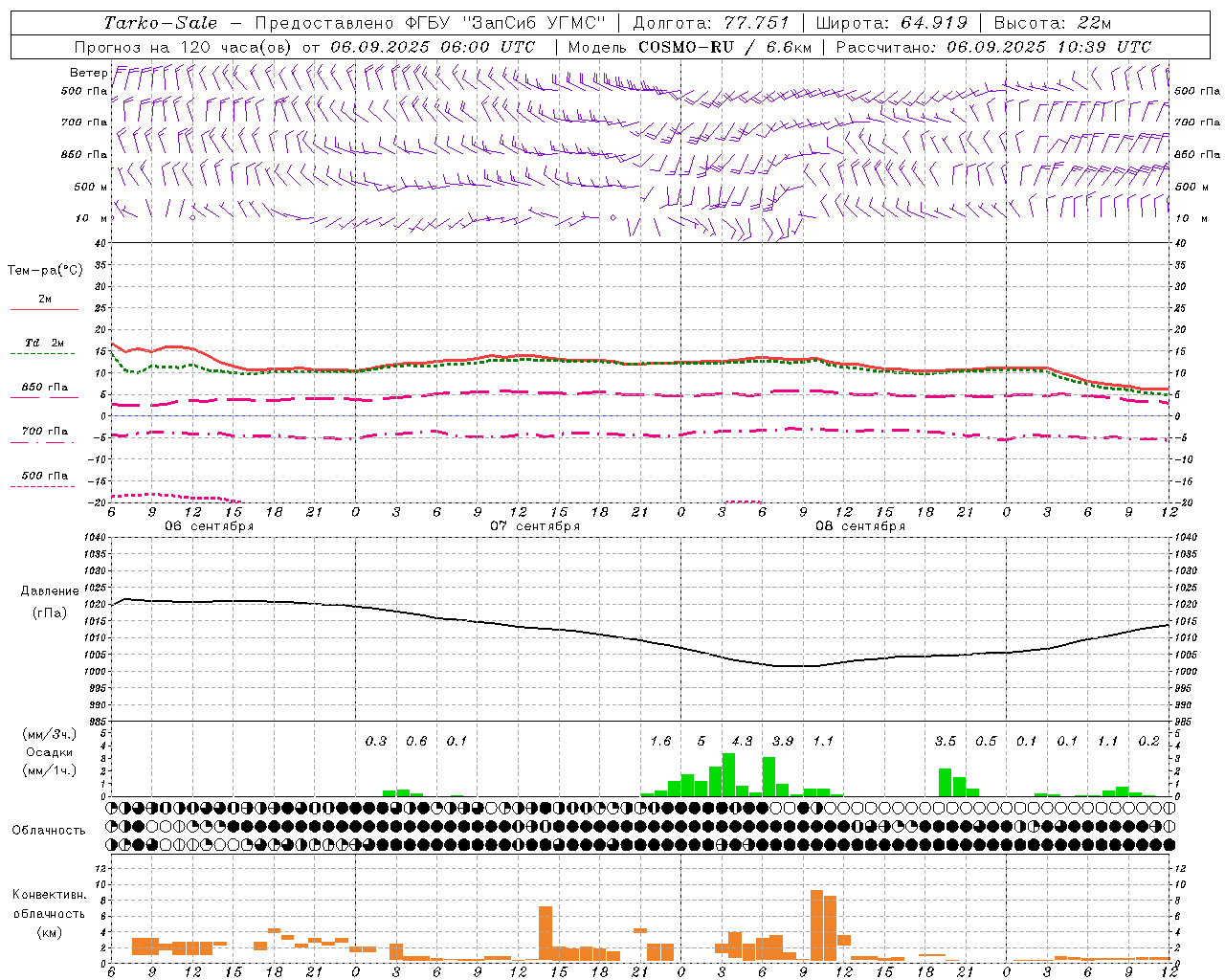Select the 'Прогноз на 120 часа(ов)' forecast text
Image resolution: width=1225 pixels, height=980 pixels.
(x=185, y=47)
